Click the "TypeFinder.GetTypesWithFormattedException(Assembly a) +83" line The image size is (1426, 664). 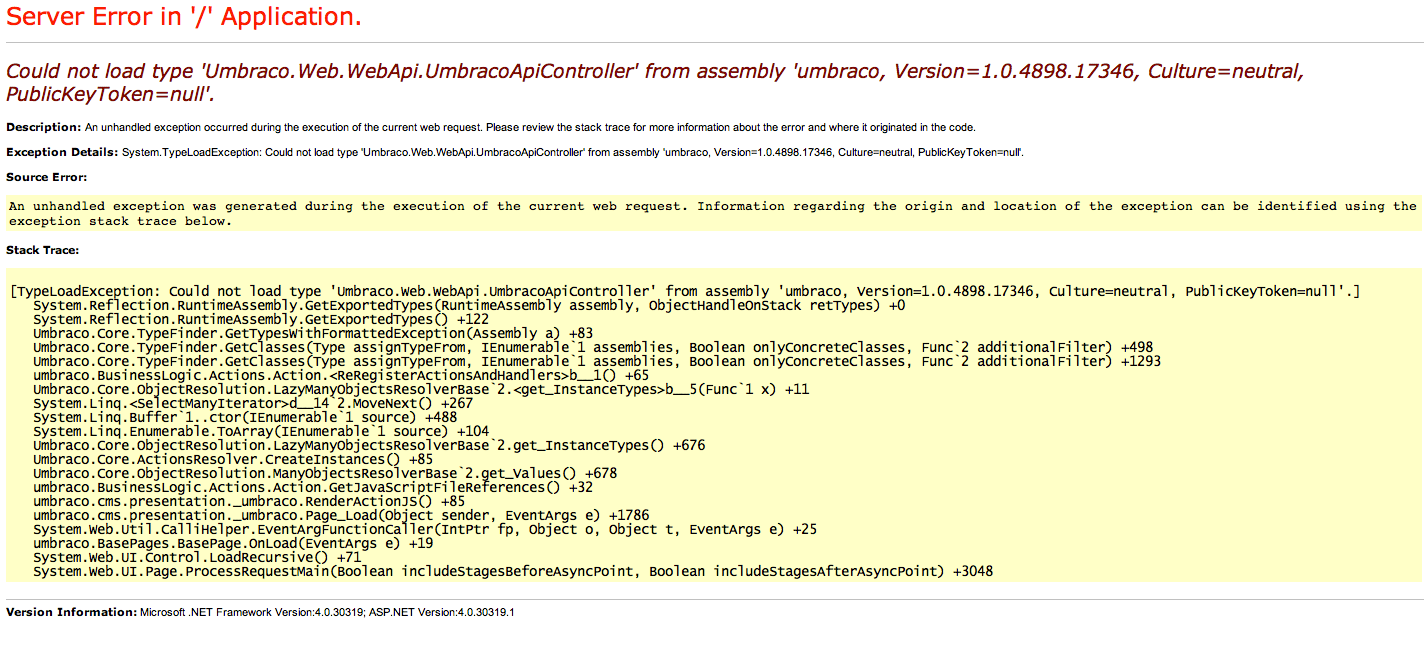(x=313, y=333)
